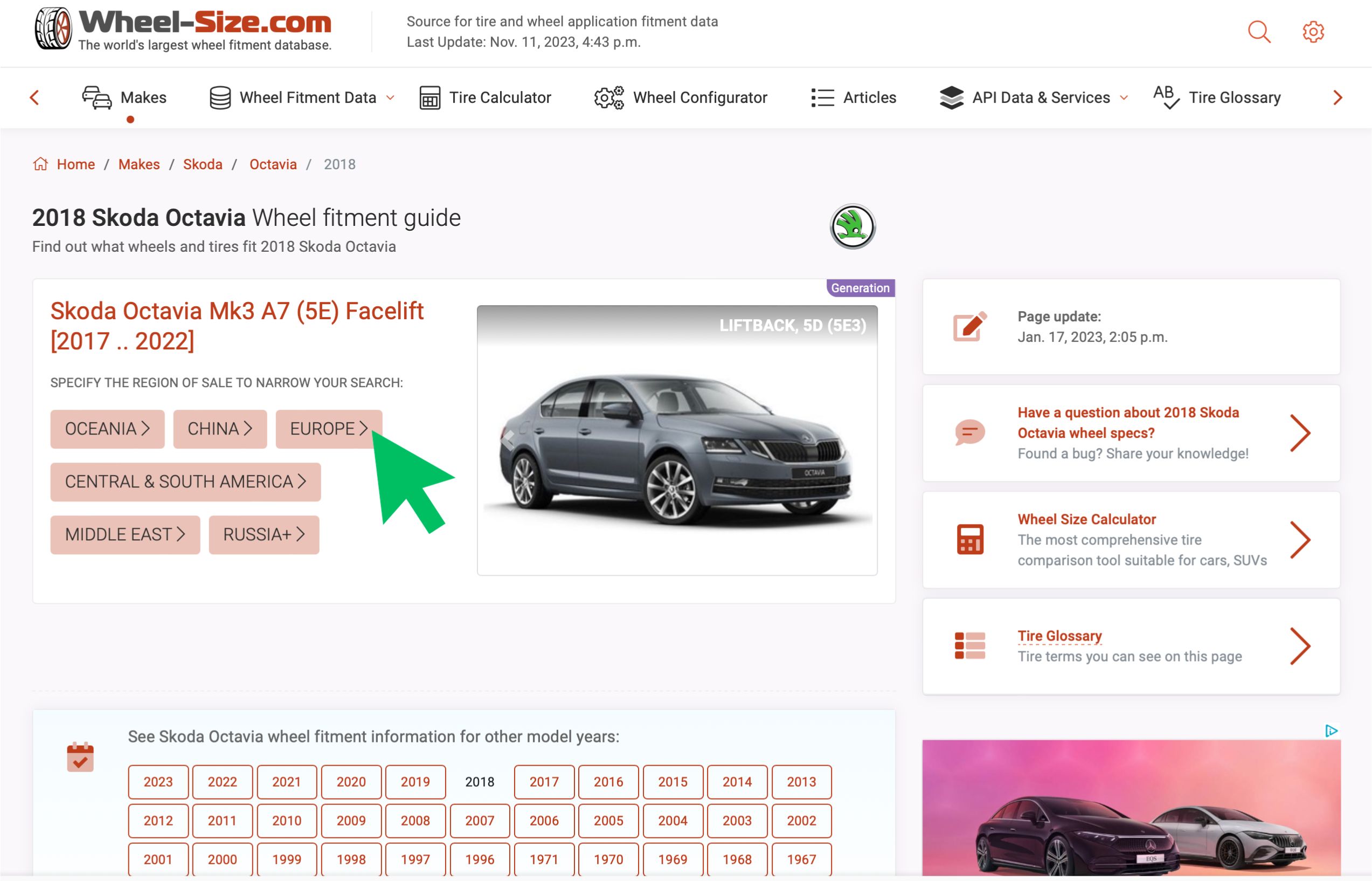The width and height of the screenshot is (1372, 881).
Task: Click the Wheel-Size.com site title text
Action: (205, 23)
